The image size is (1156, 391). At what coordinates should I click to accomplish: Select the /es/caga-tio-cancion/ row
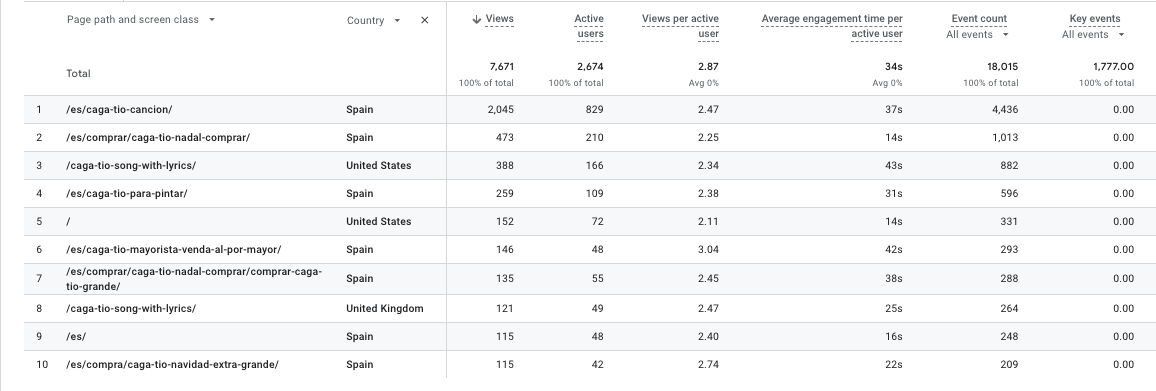589,109
